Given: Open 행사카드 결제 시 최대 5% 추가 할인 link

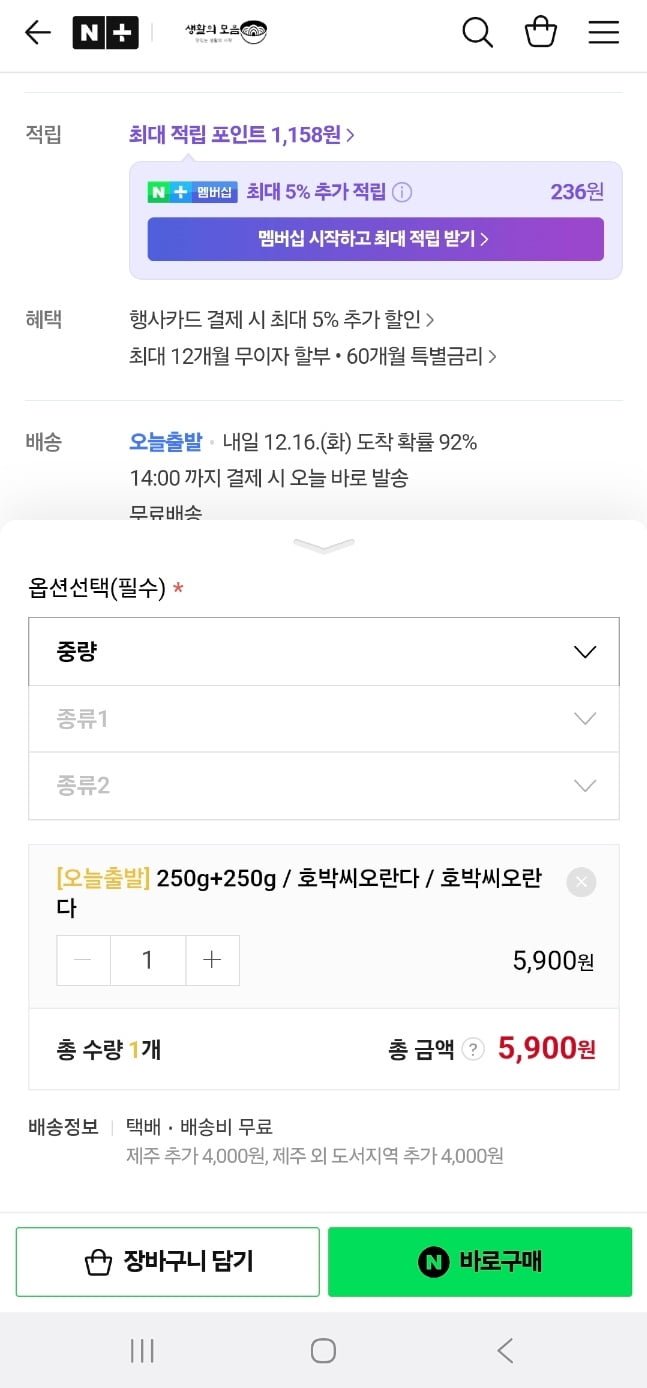Looking at the screenshot, I should click(x=282, y=320).
